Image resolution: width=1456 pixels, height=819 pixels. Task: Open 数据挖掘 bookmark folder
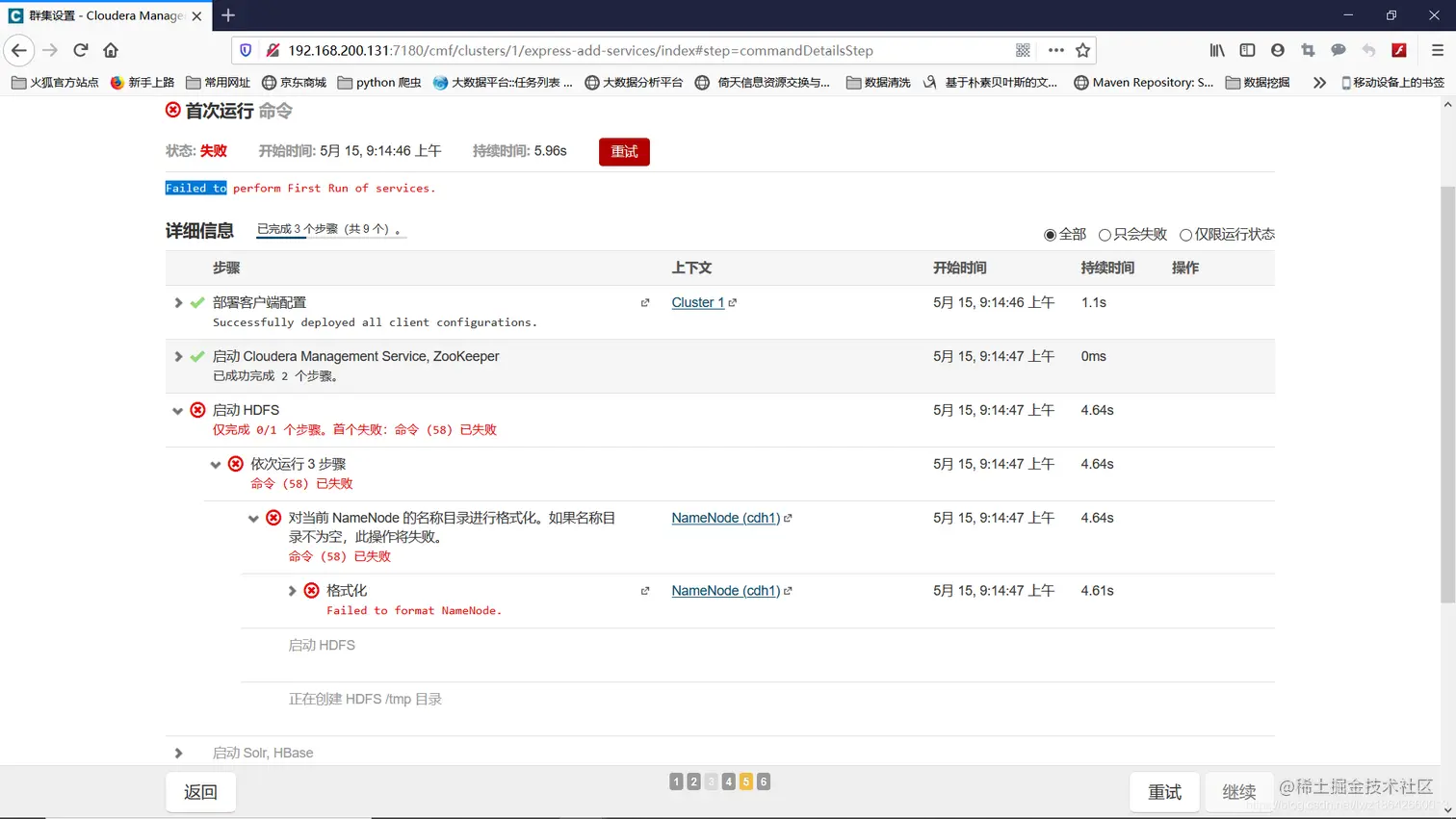pyautogui.click(x=1258, y=83)
